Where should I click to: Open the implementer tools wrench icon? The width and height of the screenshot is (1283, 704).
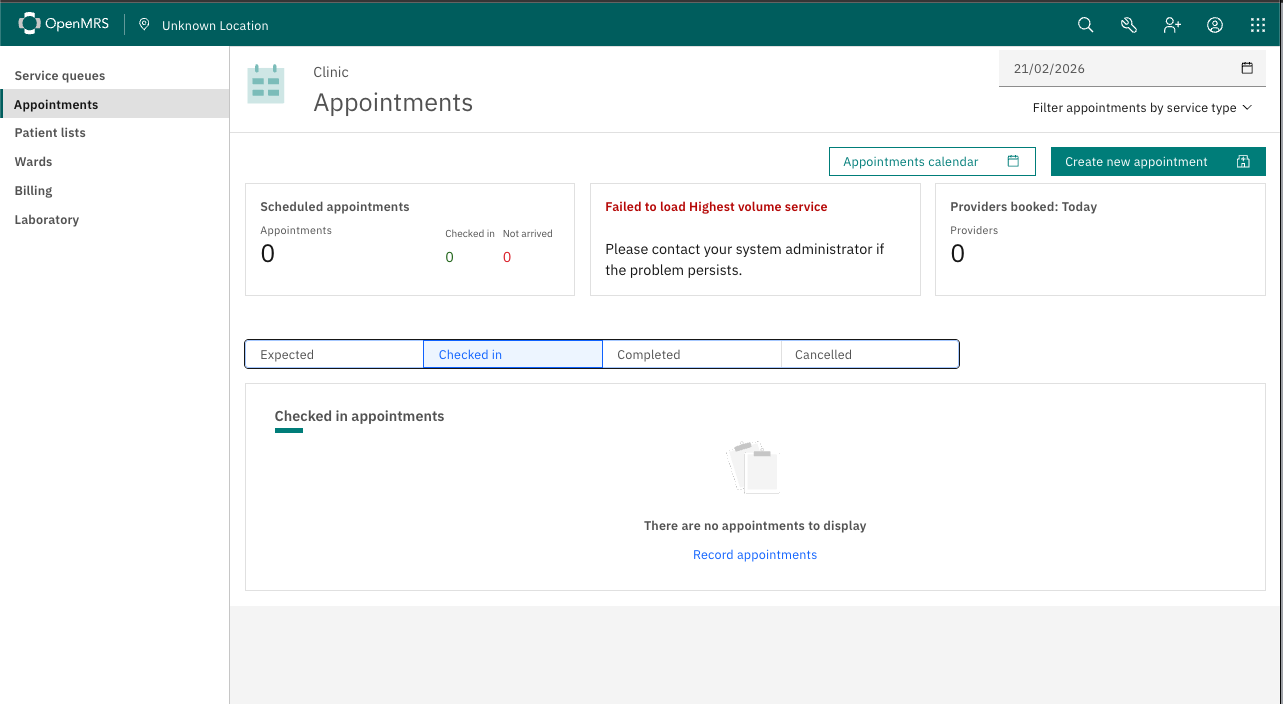tap(1129, 25)
